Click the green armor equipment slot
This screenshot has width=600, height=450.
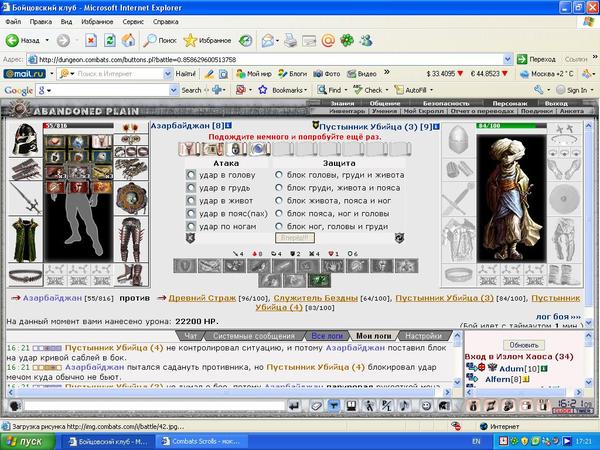tap(25, 240)
